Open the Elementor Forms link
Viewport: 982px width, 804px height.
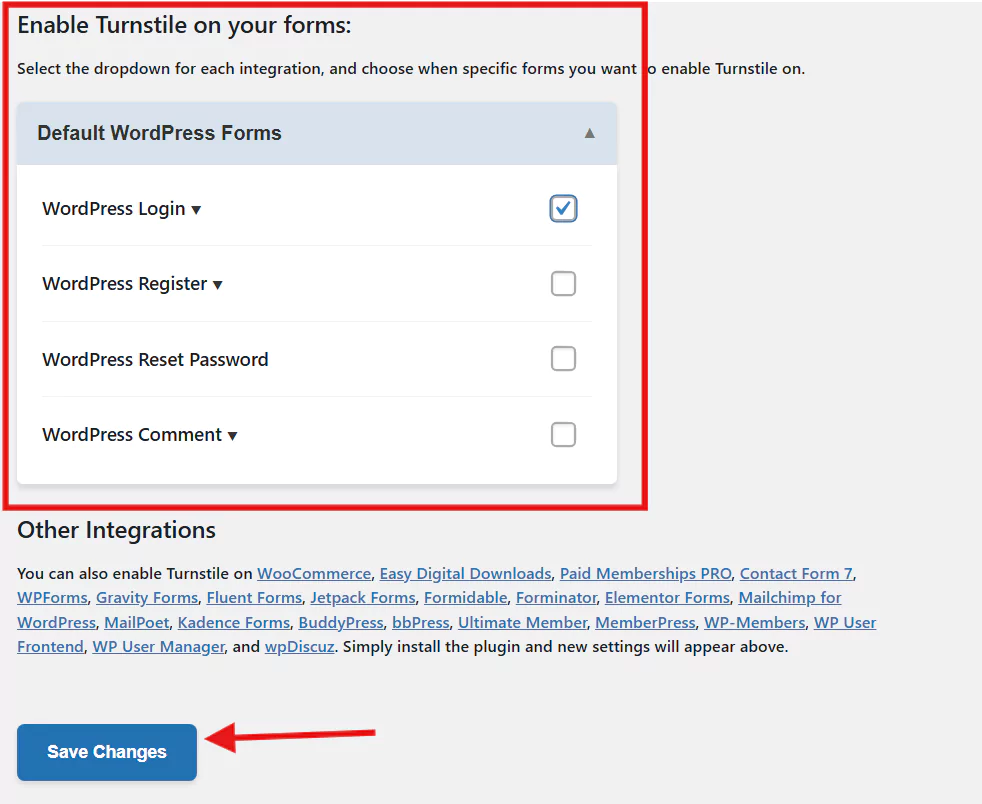pos(668,598)
